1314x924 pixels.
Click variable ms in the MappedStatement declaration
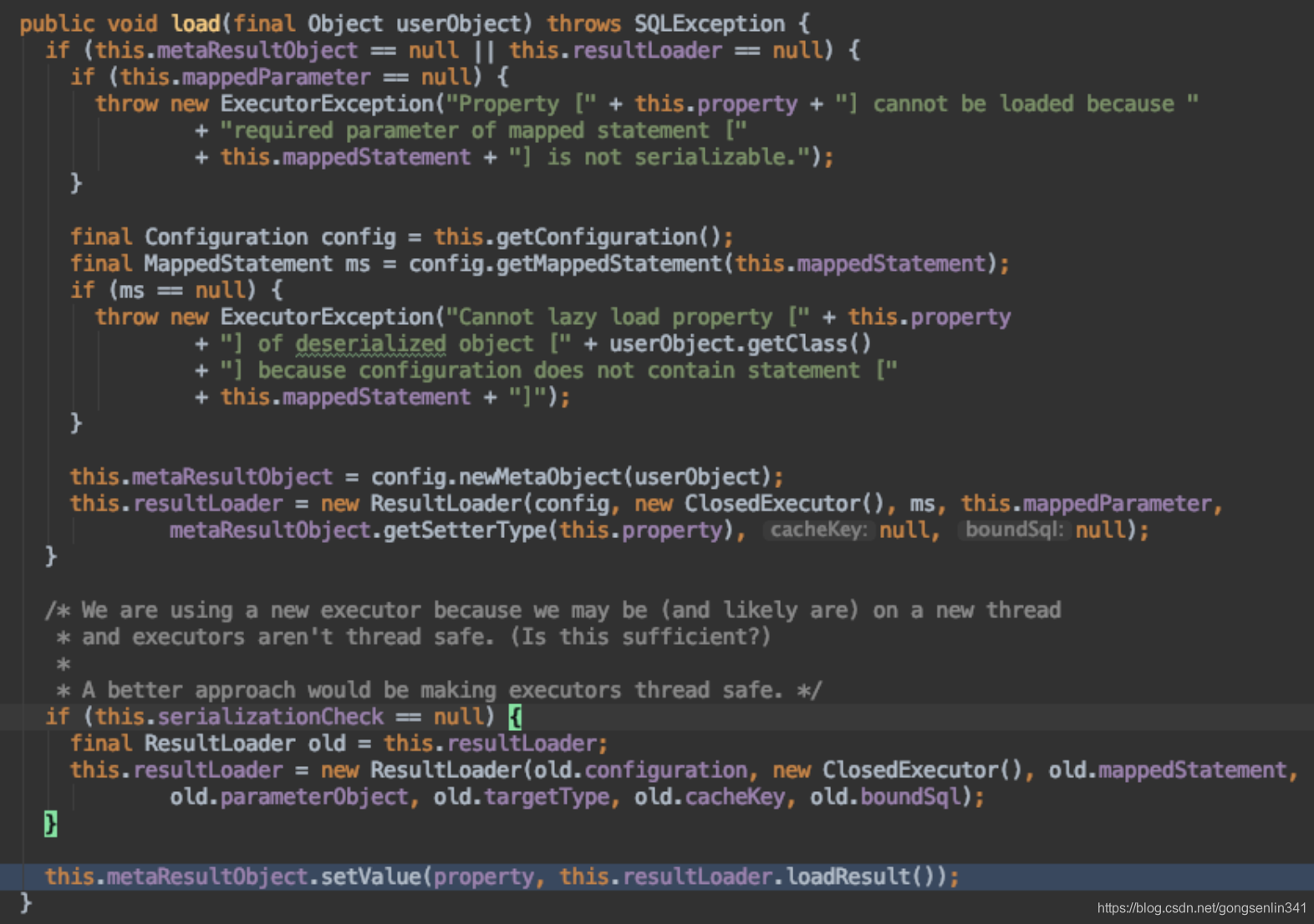pyautogui.click(x=358, y=264)
